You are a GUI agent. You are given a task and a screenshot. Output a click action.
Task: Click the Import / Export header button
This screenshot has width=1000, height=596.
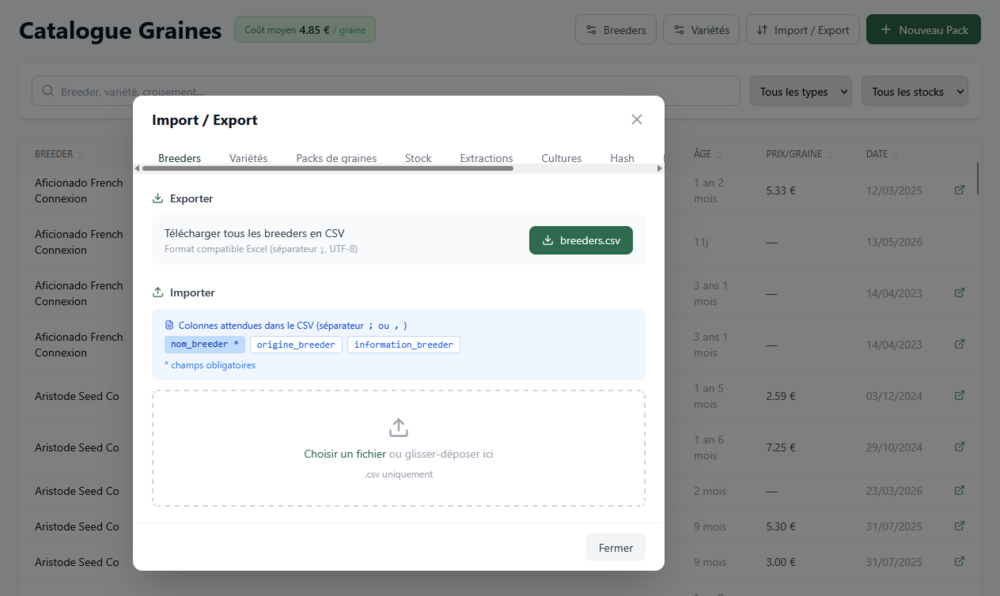pos(802,29)
